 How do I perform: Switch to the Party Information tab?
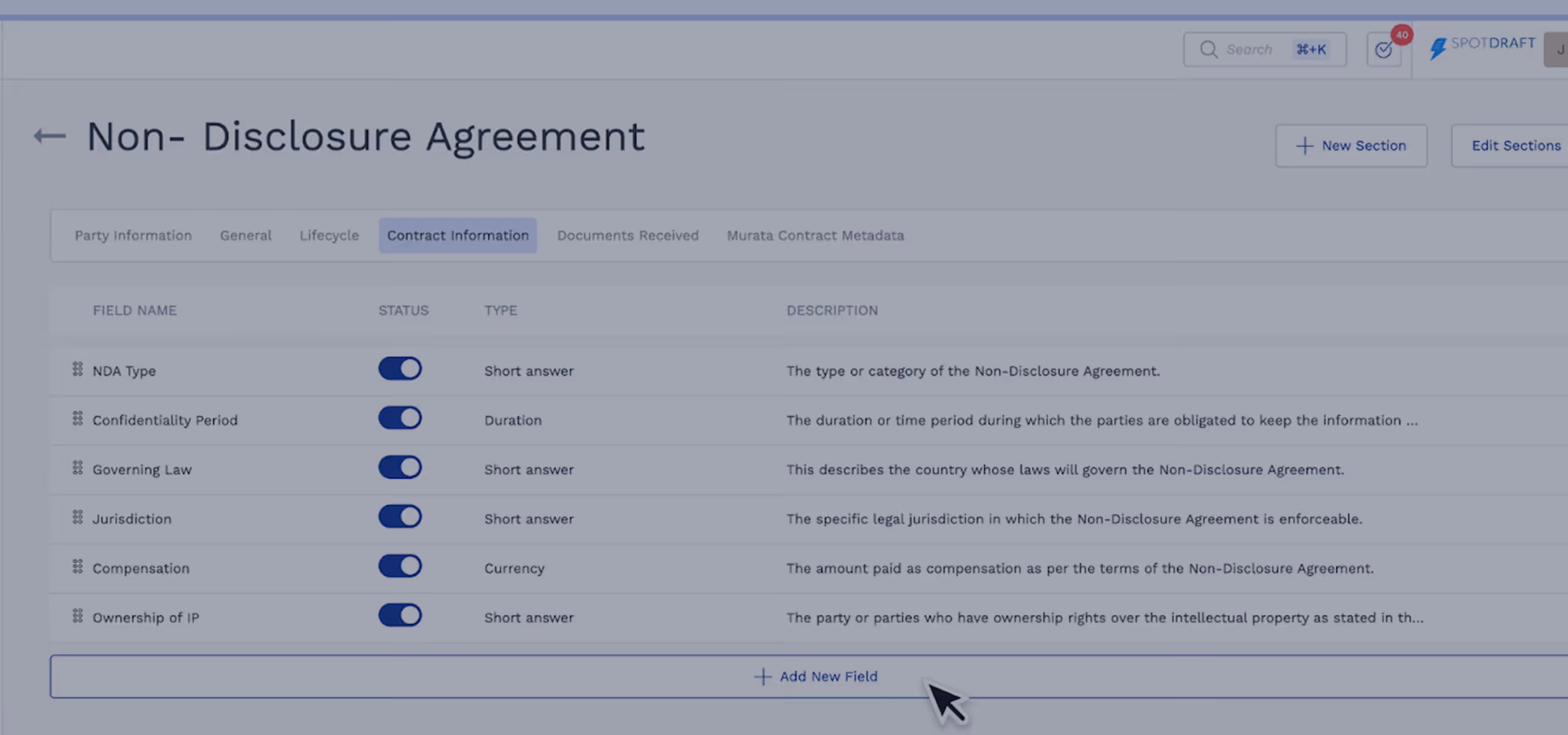coord(133,236)
